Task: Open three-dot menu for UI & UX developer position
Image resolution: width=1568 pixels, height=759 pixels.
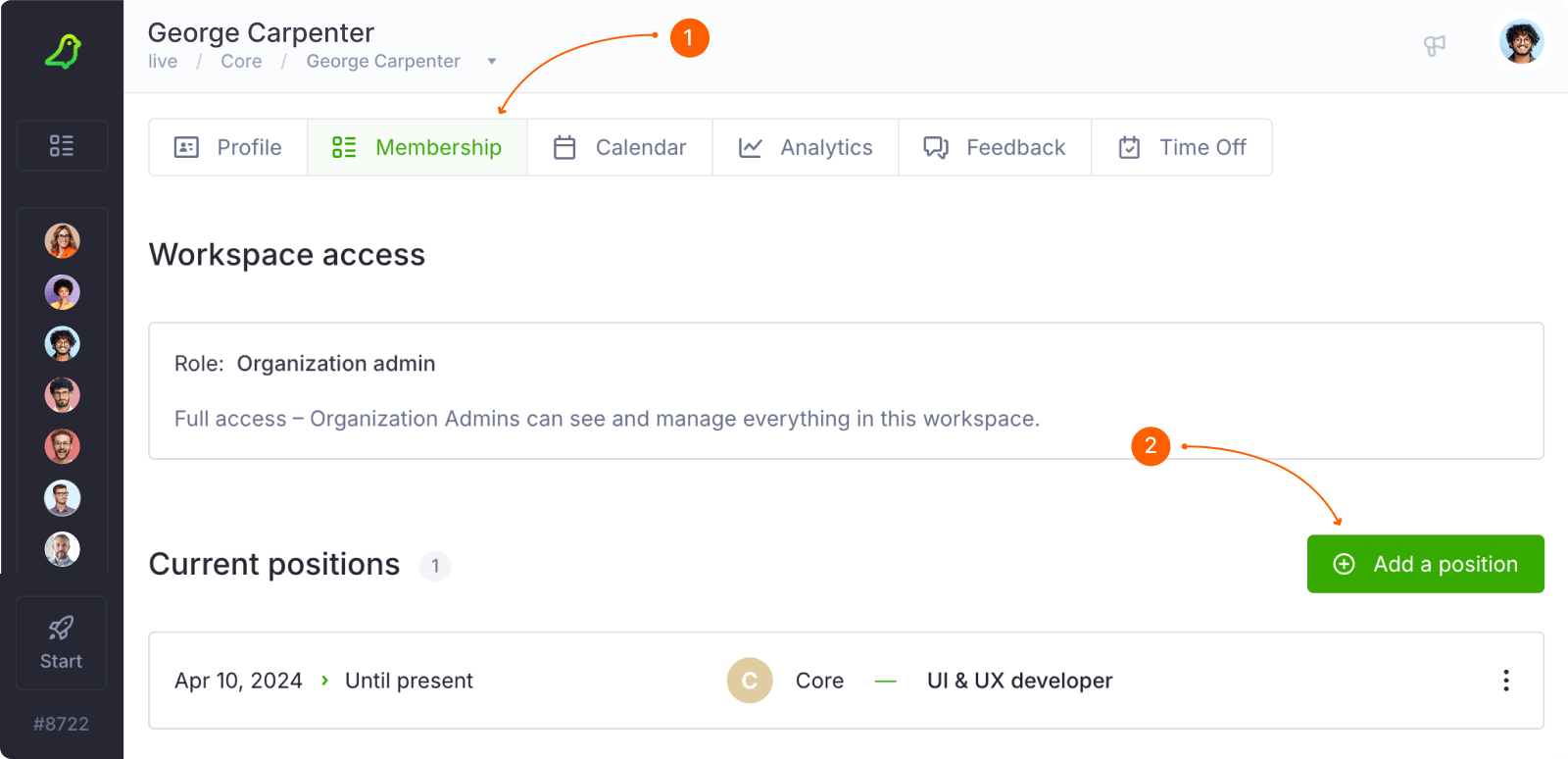Action: [1505, 681]
